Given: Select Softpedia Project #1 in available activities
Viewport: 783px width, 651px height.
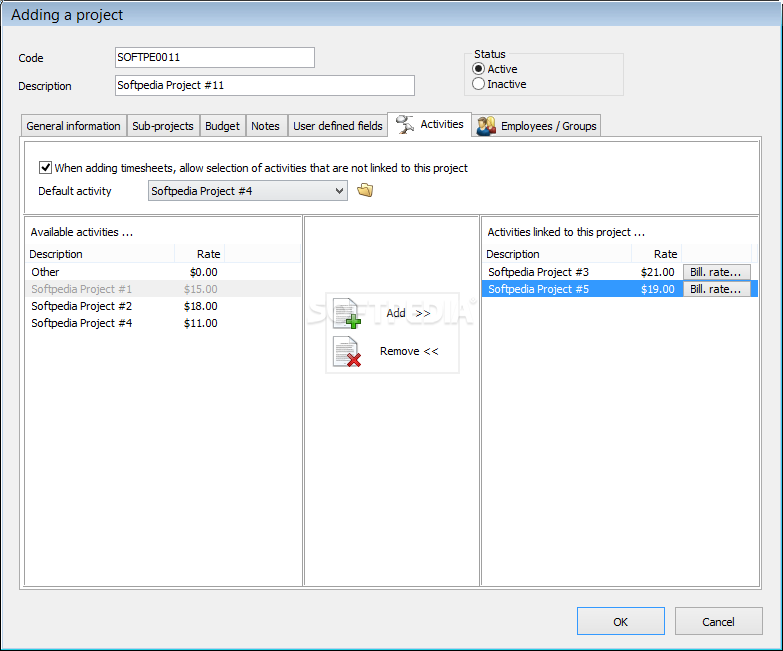Looking at the screenshot, I should 163,289.
